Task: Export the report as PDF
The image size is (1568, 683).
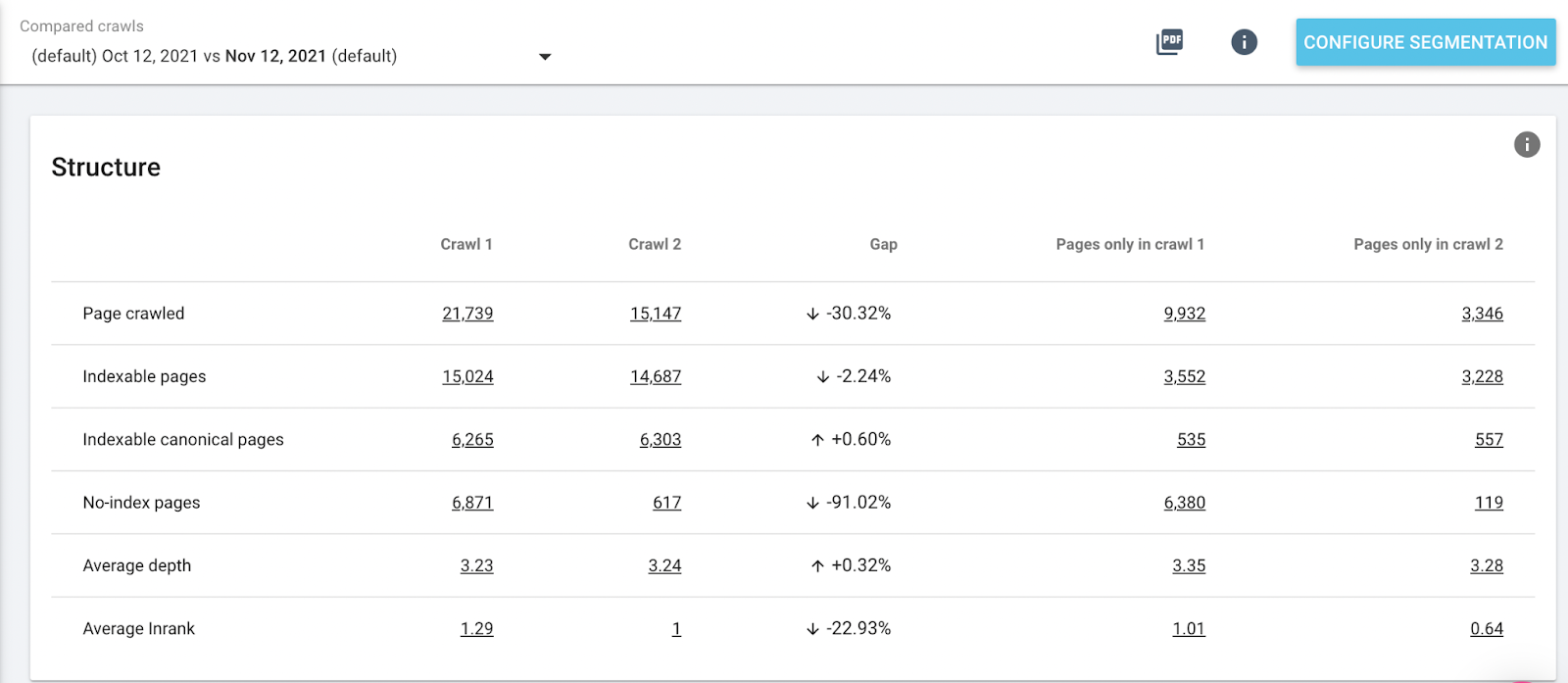Action: (1169, 42)
